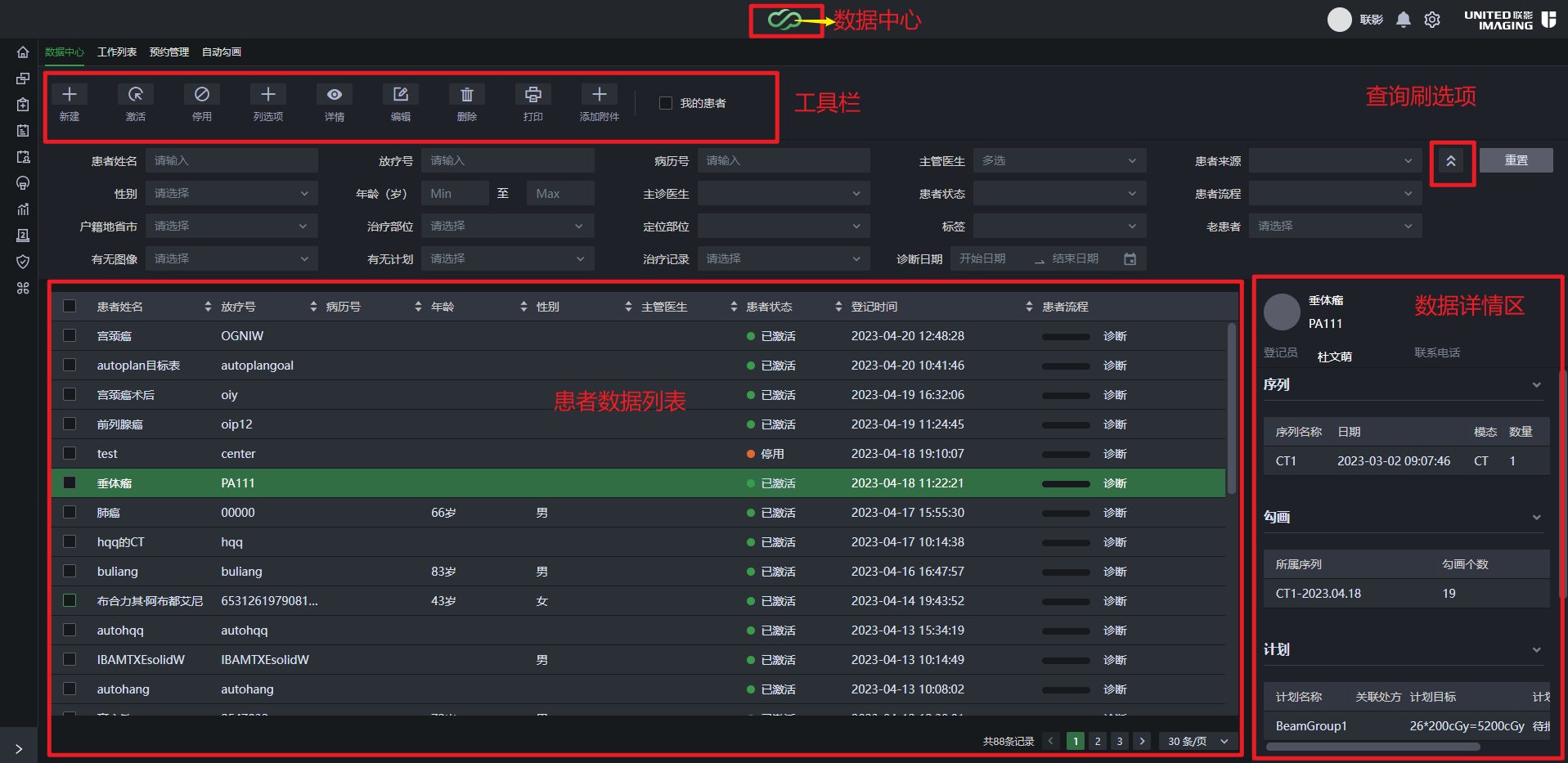Click the 停用 (Deactivate) toolbar icon
The image size is (1568, 763).
coord(202,95)
